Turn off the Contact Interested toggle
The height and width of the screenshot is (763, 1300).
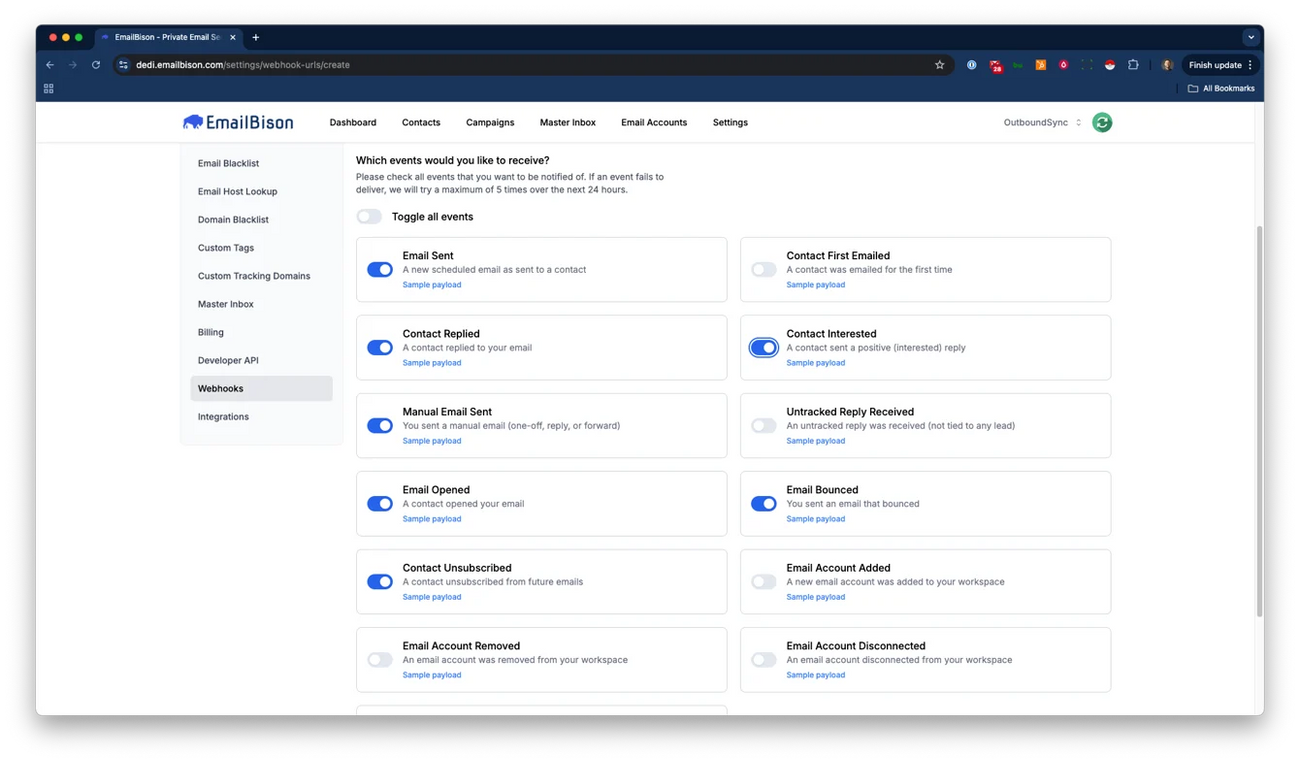click(763, 347)
